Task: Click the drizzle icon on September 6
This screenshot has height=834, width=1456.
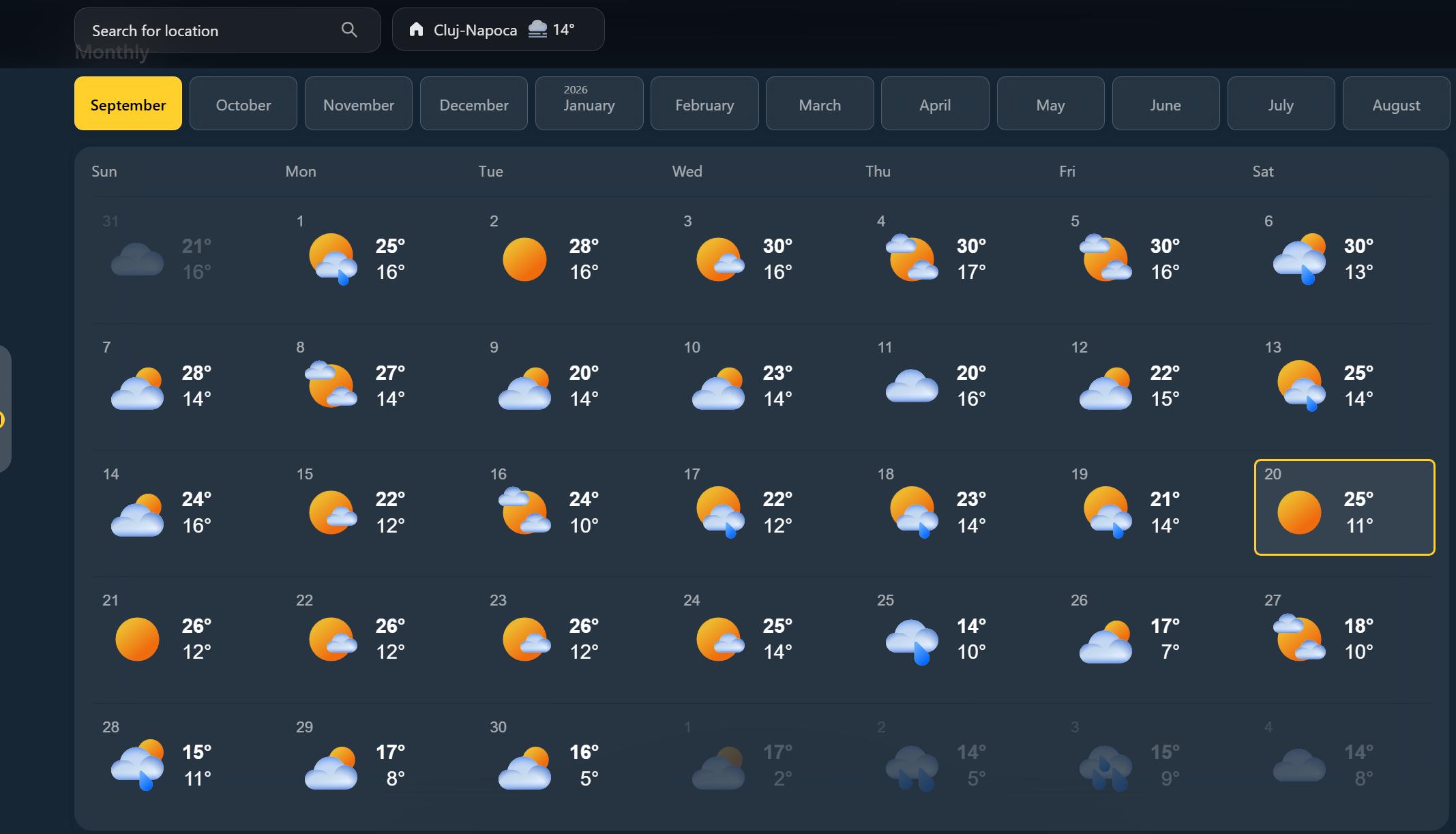Action: click(1298, 258)
